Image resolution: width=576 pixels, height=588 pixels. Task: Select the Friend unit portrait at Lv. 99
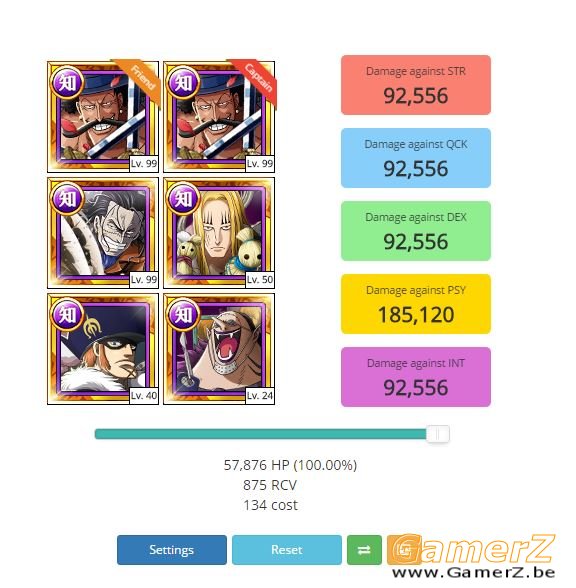point(103,117)
